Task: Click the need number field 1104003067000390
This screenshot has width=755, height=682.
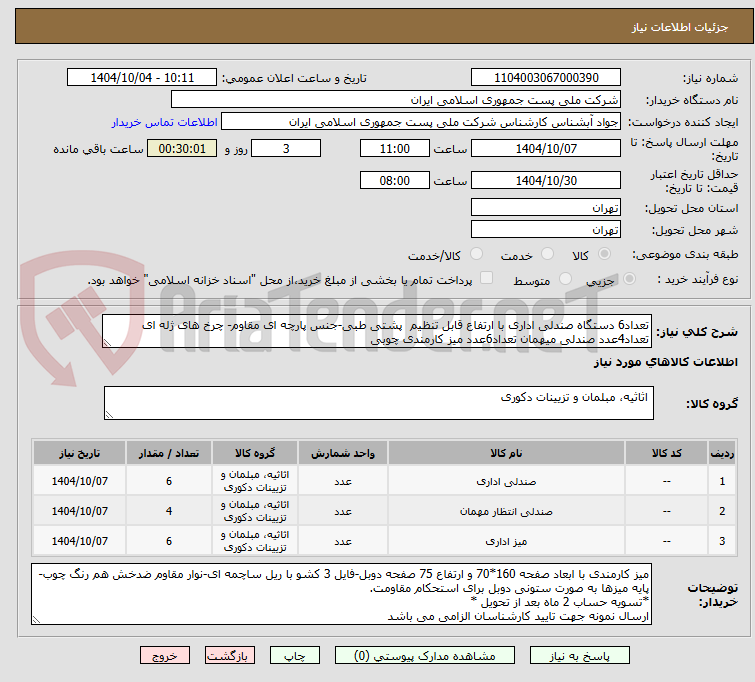Action: pyautogui.click(x=546, y=78)
